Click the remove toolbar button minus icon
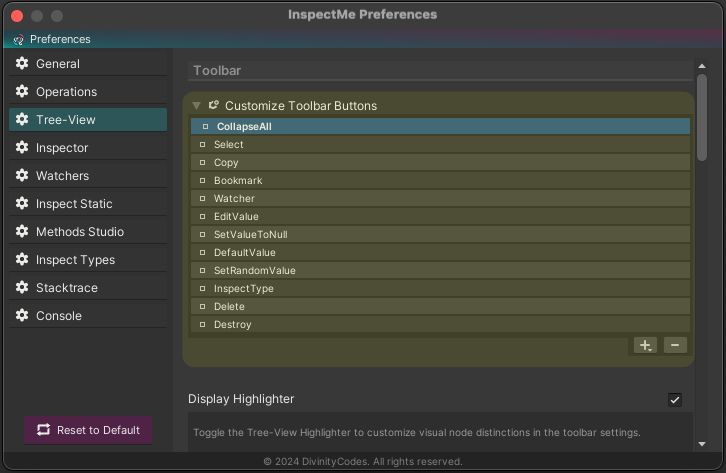Viewport: 726px width, 473px height. (x=675, y=345)
